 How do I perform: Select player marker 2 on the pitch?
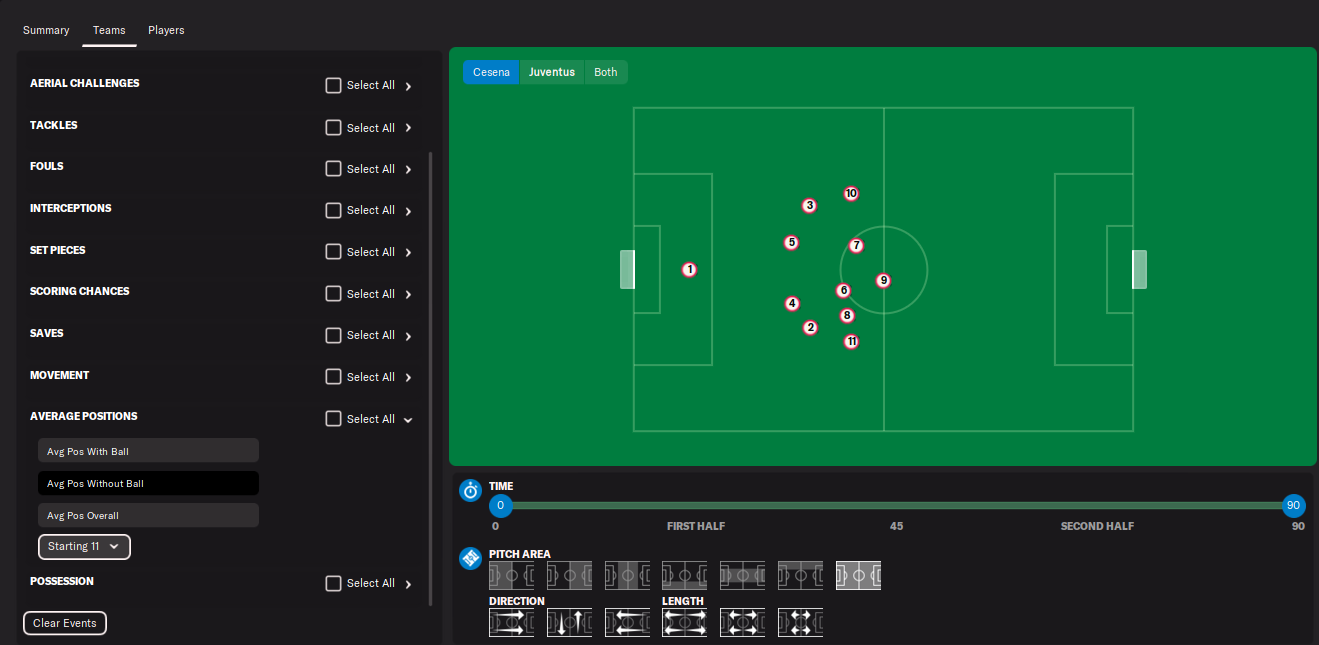point(810,328)
